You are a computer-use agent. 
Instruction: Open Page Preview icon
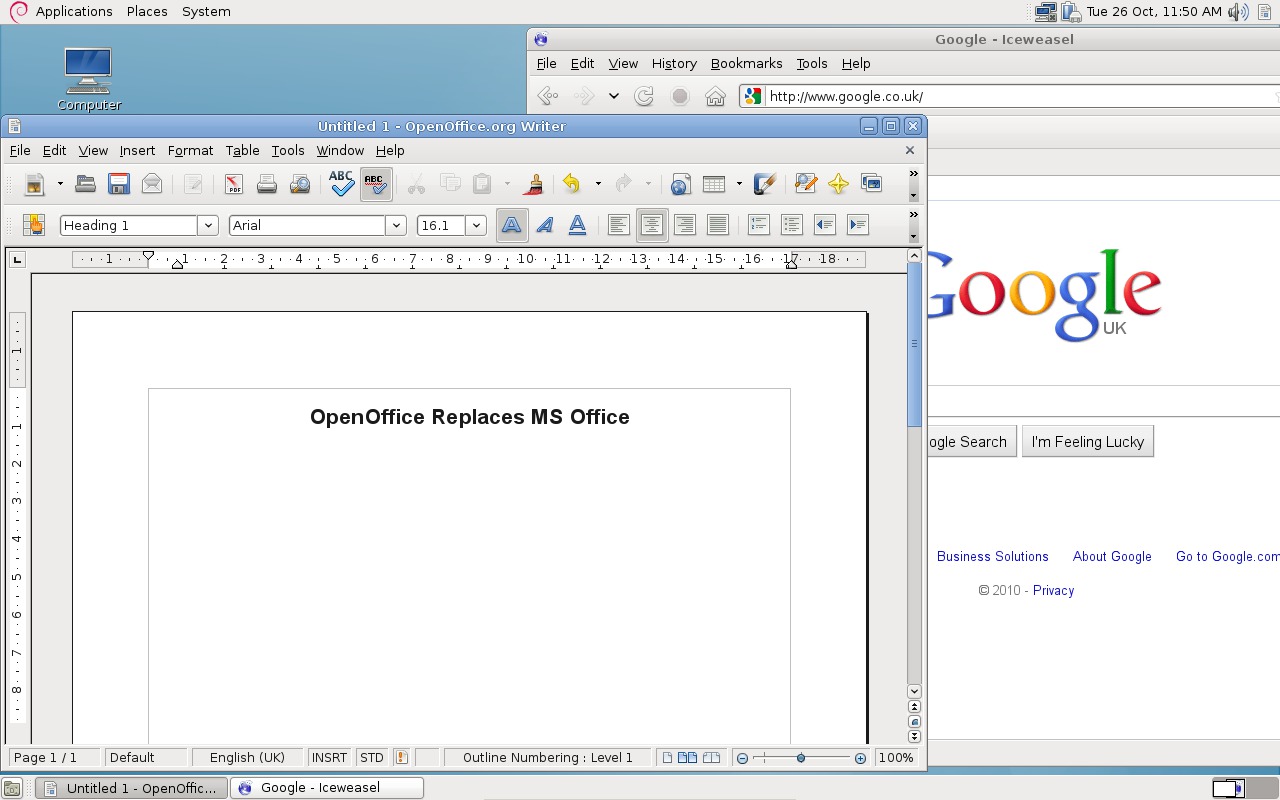(300, 184)
